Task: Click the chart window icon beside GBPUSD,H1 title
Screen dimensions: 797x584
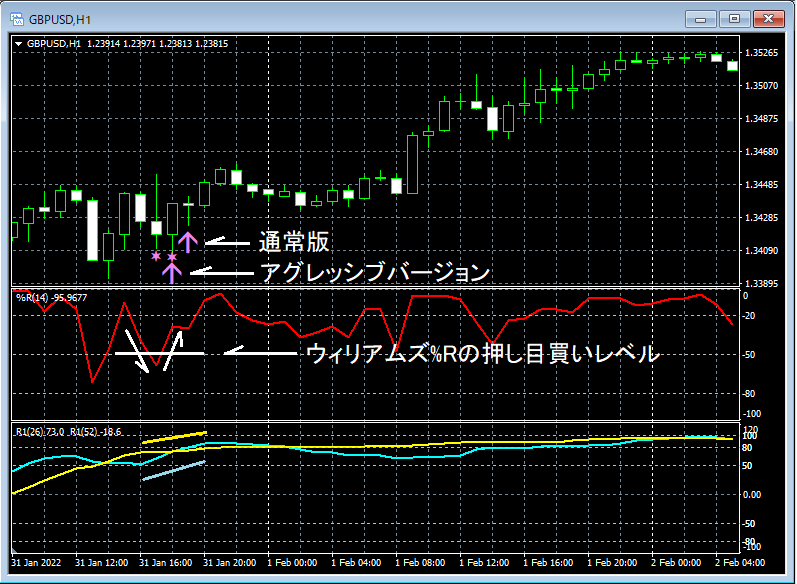Action: pyautogui.click(x=17, y=20)
